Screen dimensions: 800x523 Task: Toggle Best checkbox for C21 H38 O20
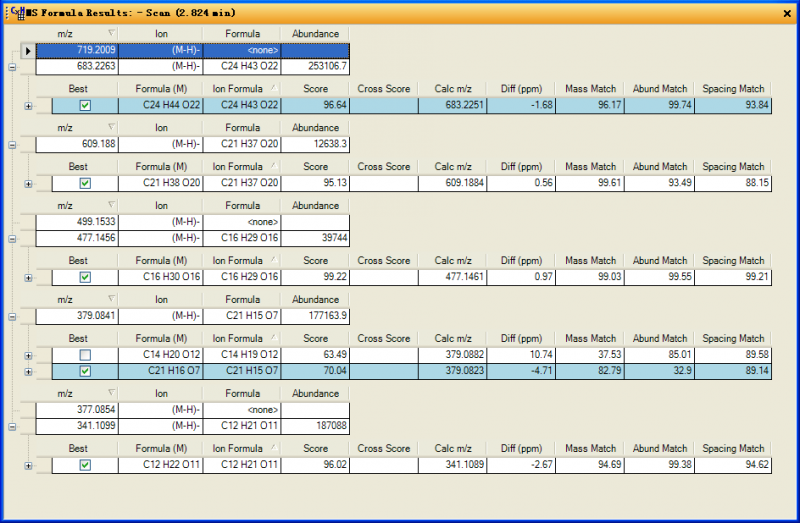(x=85, y=183)
